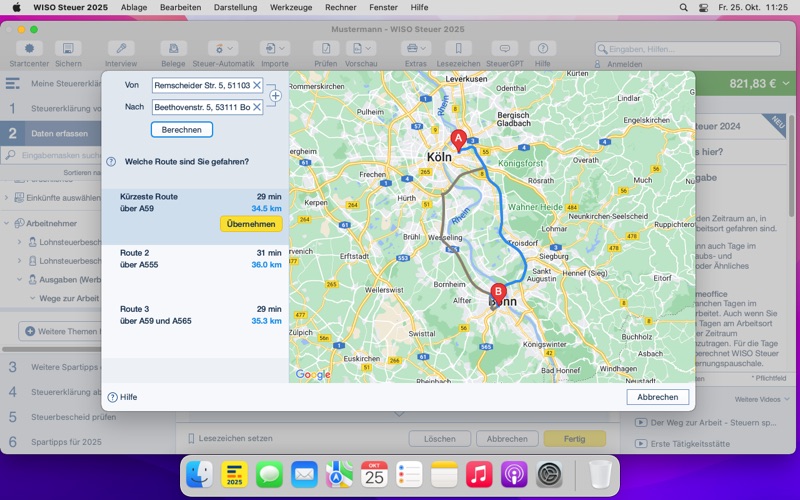Open Control Center in the menu bar
800x500 pixels.
click(703, 7)
